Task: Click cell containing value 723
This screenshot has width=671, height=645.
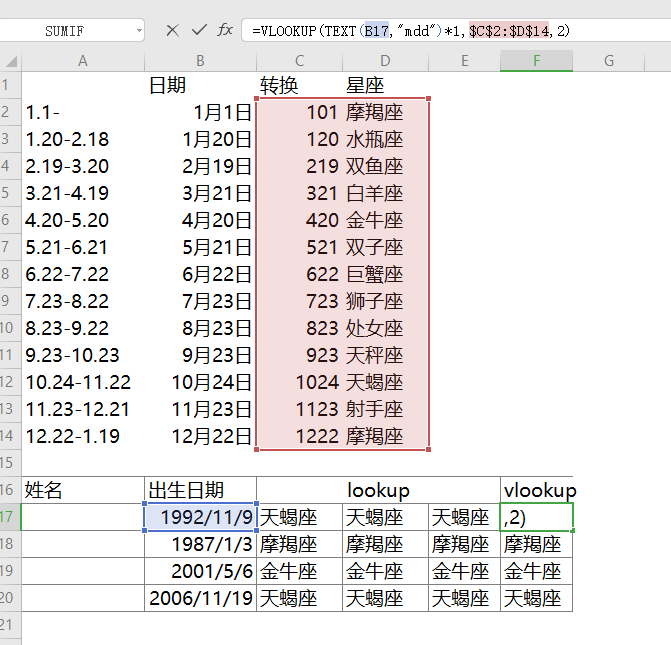Action: click(x=300, y=301)
